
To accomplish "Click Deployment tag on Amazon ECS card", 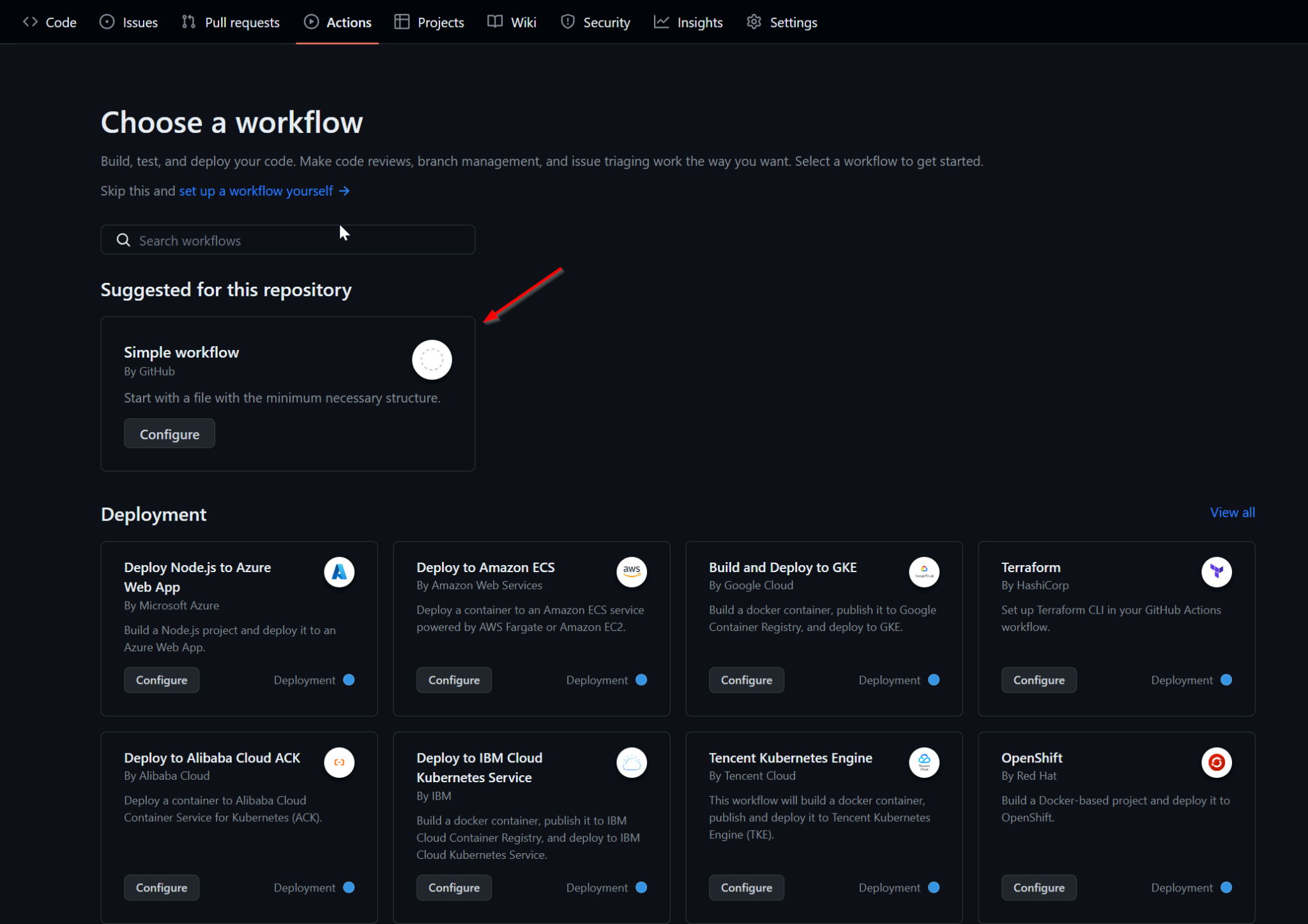I will pos(607,680).
